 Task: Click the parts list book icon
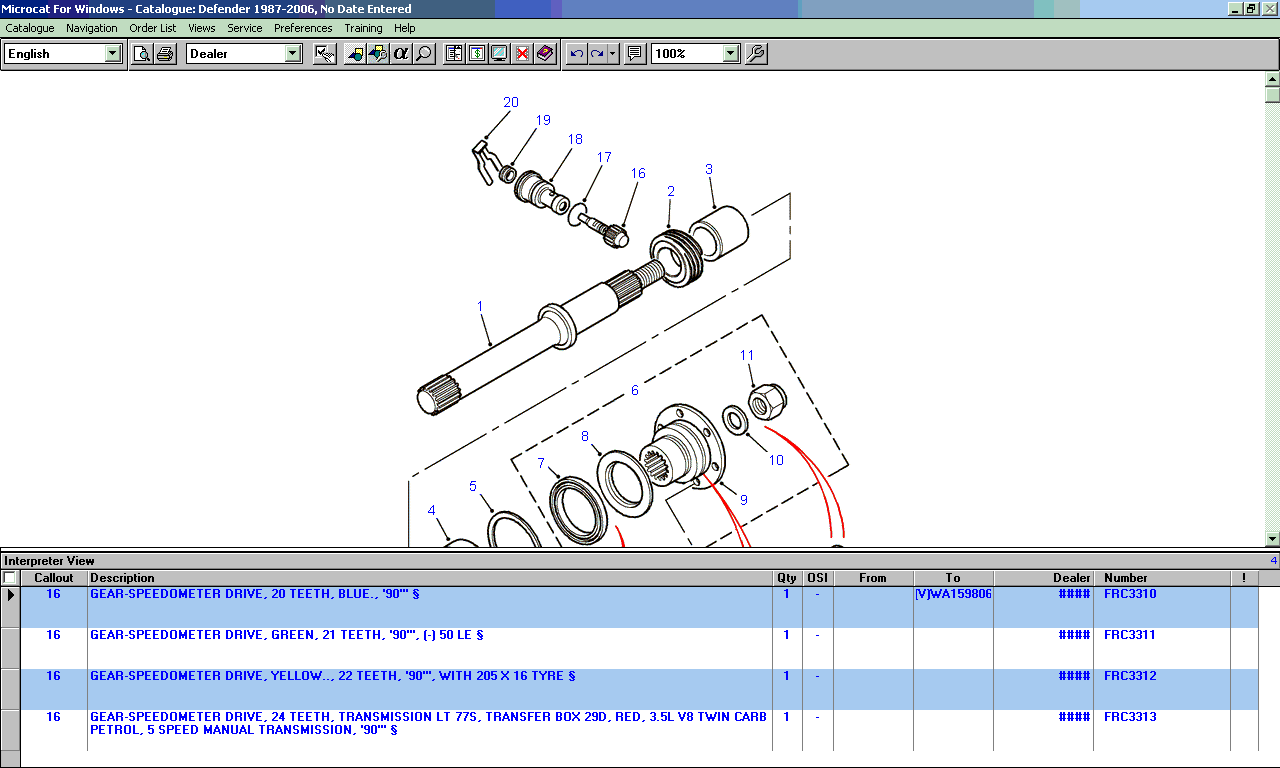[454, 54]
